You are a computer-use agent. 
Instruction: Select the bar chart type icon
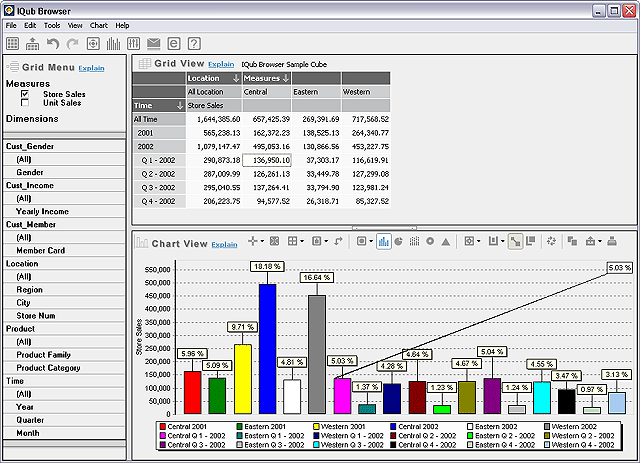pyautogui.click(x=383, y=241)
